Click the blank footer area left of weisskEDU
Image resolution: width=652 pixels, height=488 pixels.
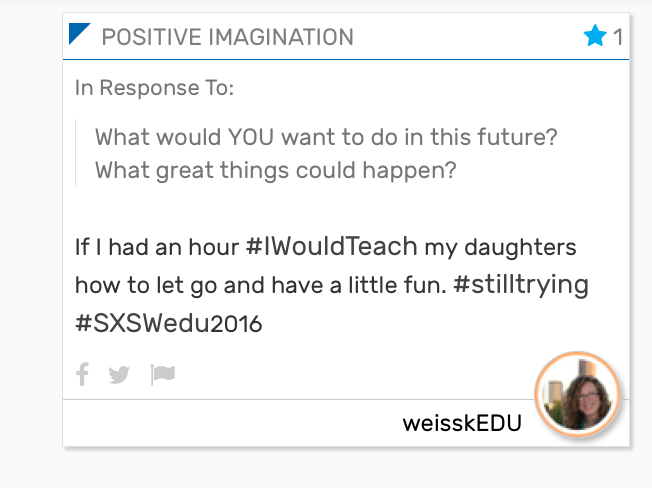232,423
